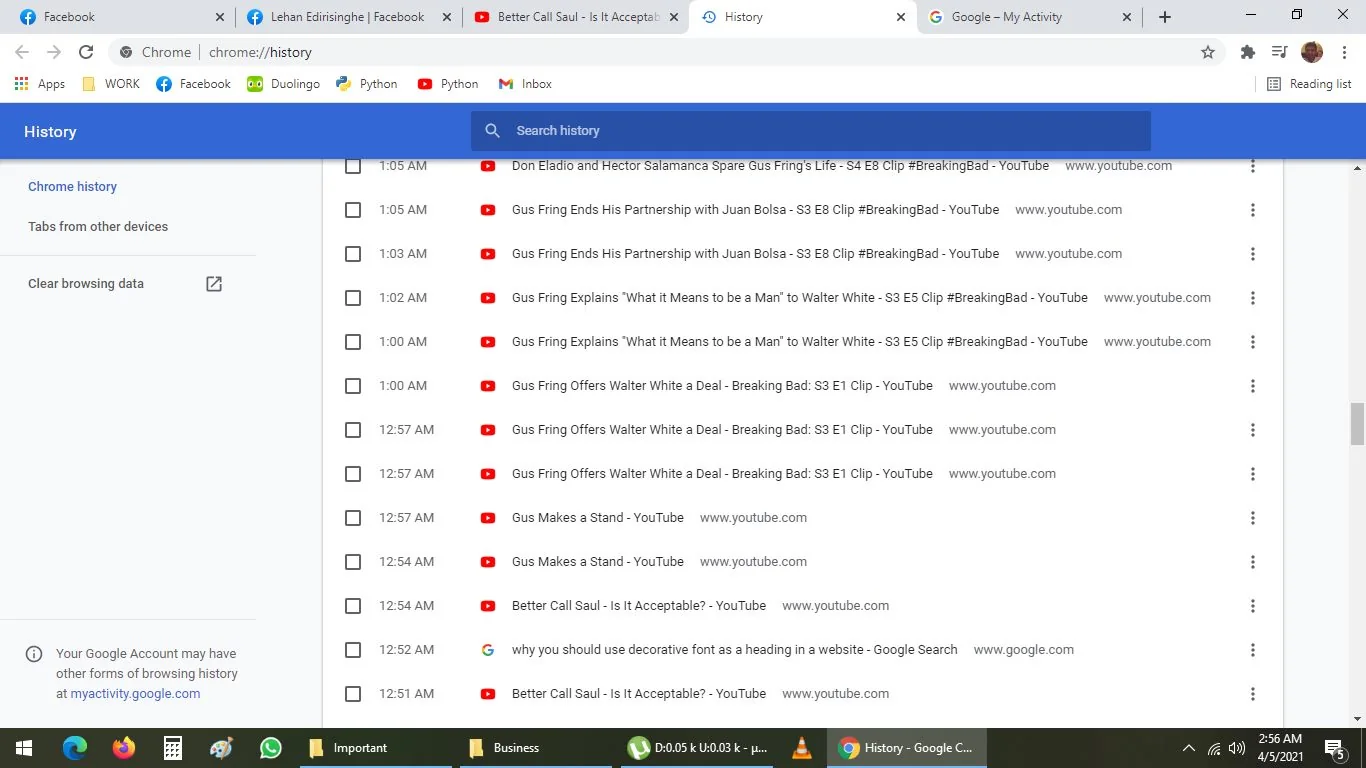Open the Chrome profile avatar
1366x768 pixels.
pos(1312,52)
